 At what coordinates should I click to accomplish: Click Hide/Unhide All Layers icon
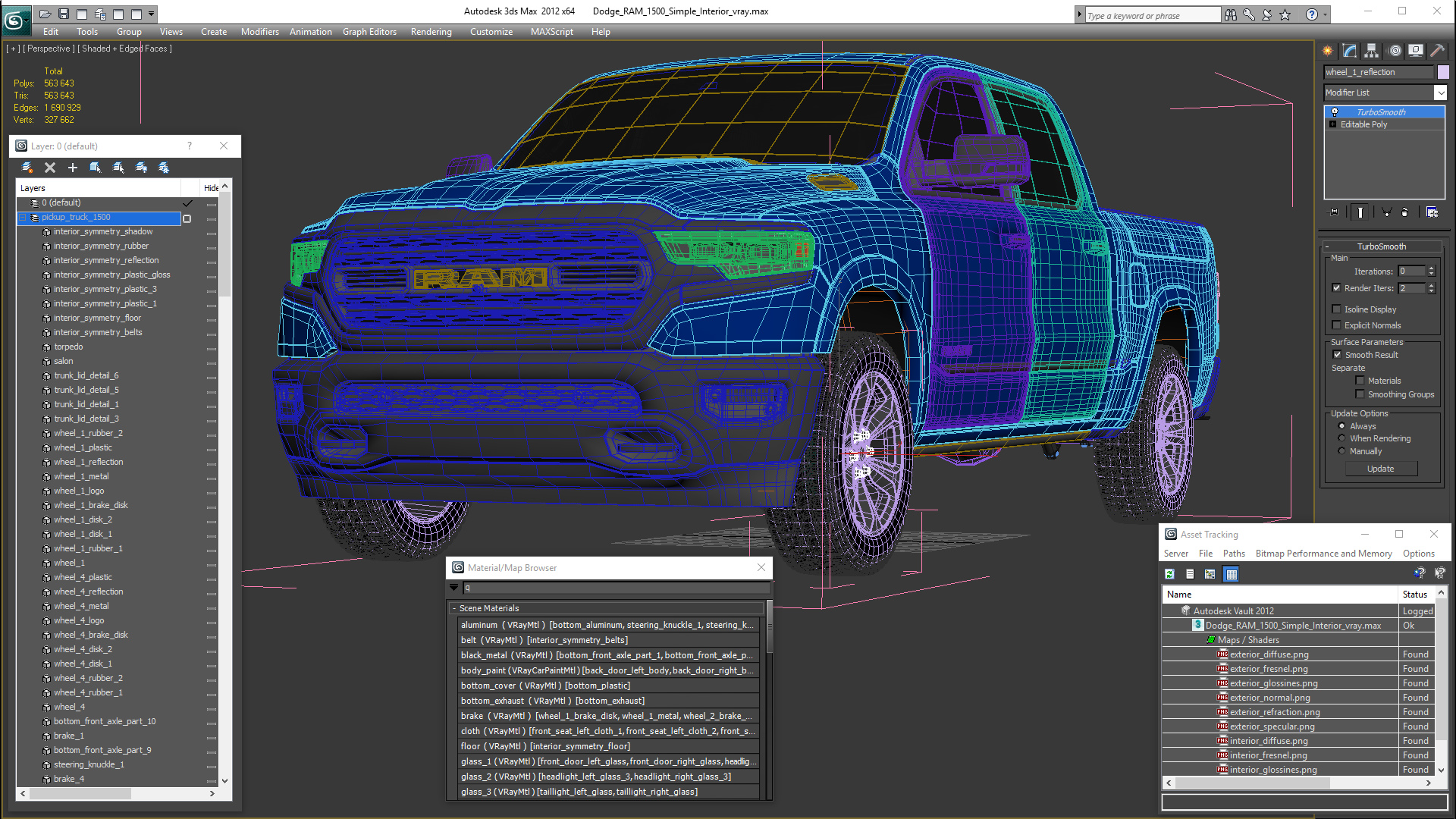(x=141, y=168)
